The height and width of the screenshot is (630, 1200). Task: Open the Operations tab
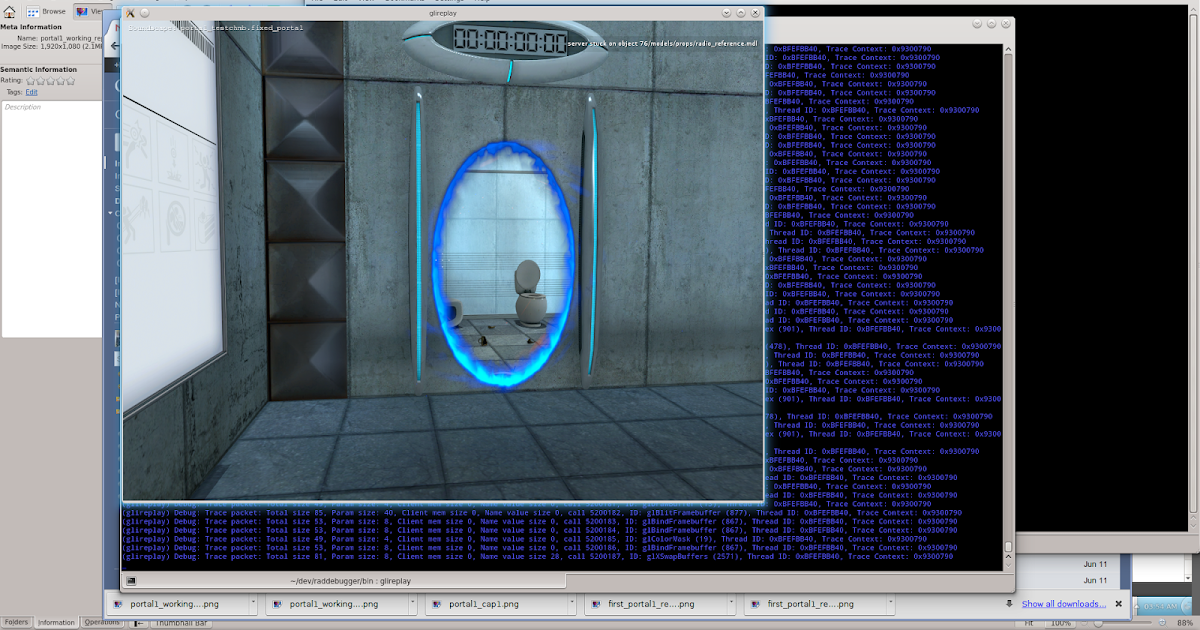pyautogui.click(x=102, y=621)
